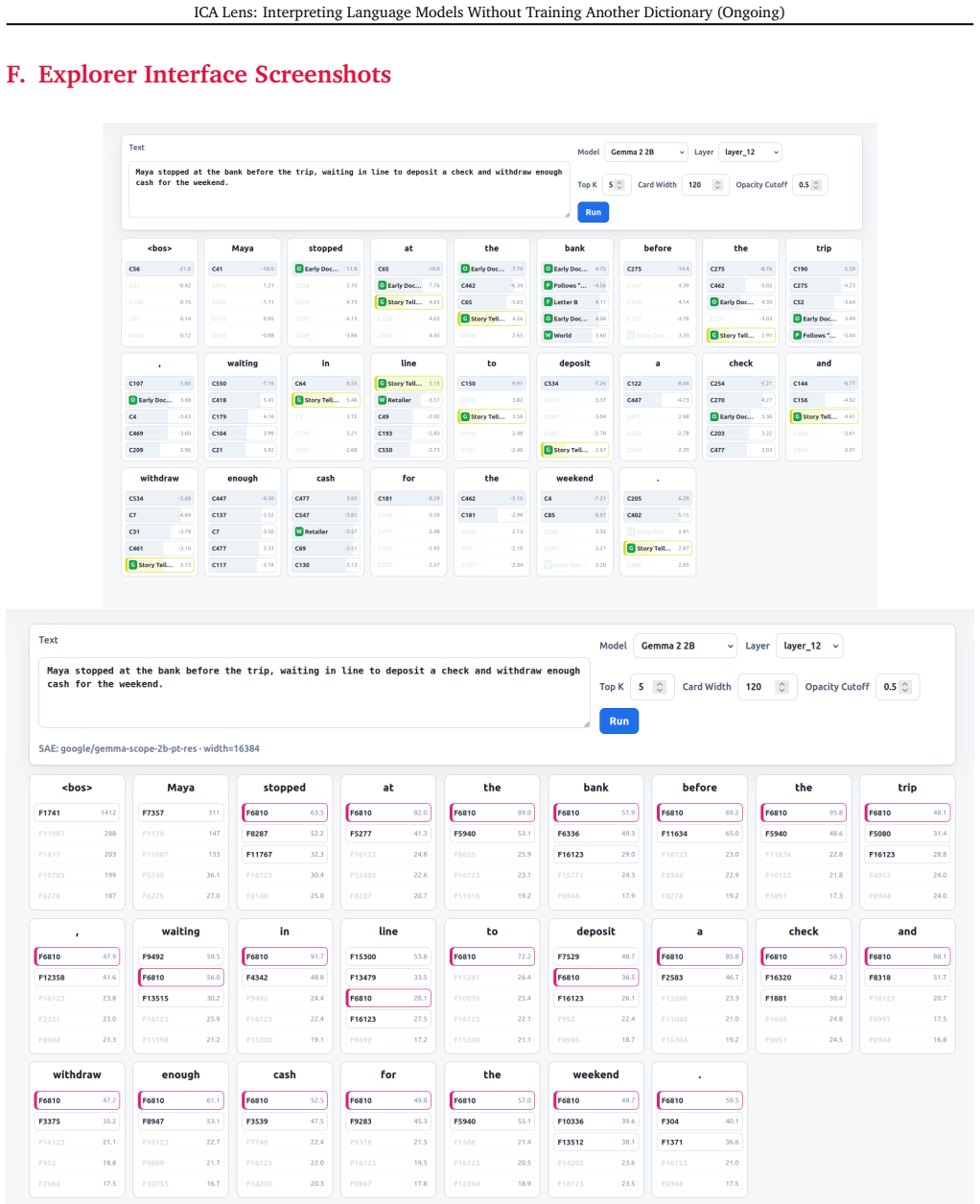This screenshot has width=980, height=1204.
Task: Open the layer_12 Layer dropdown in SAE explorer
Action: [809, 646]
